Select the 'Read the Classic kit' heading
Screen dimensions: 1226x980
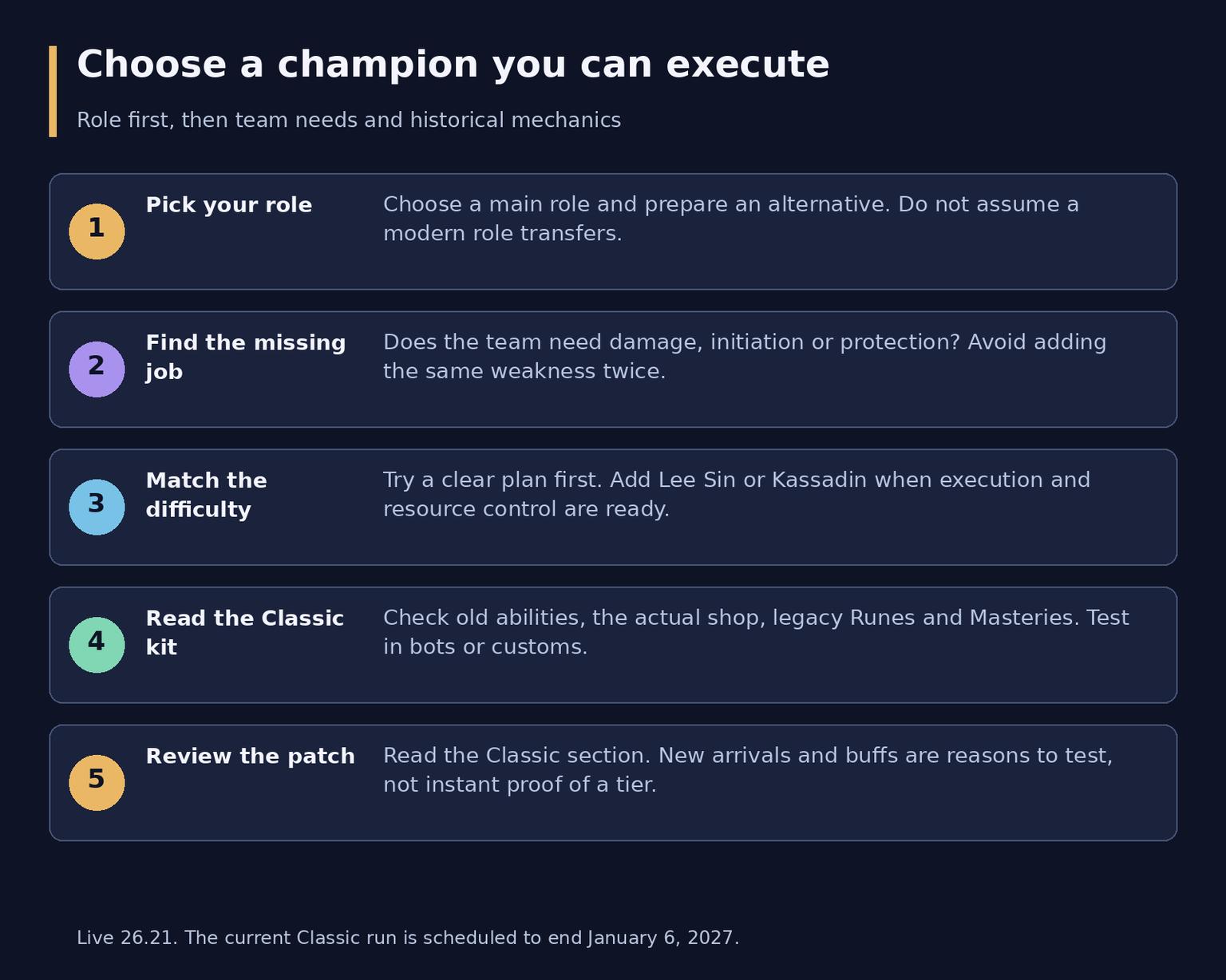pos(245,633)
